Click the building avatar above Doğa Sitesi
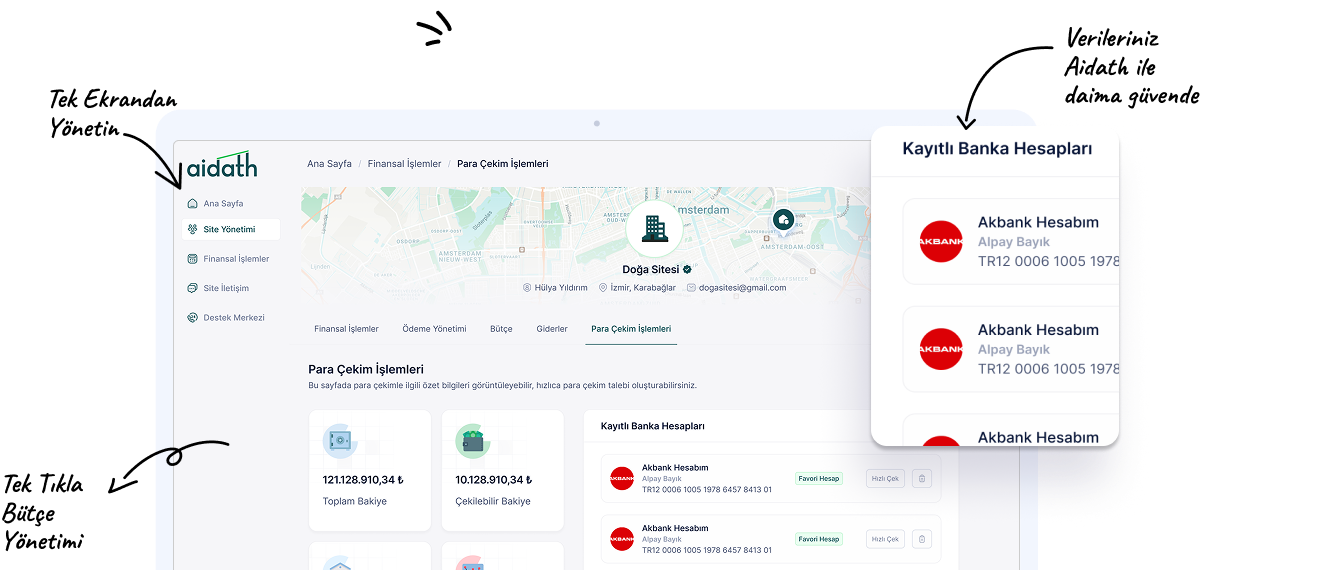Viewport: 1317px width, 570px height. click(654, 228)
